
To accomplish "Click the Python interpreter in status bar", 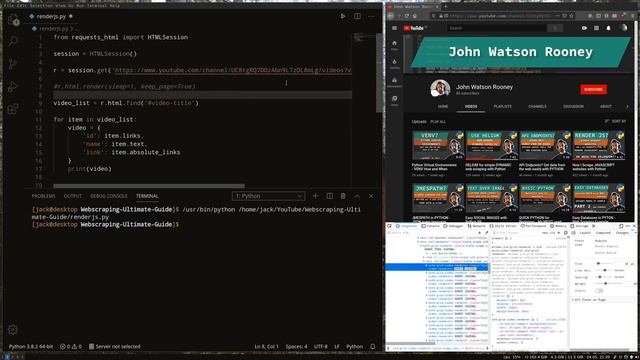I will 31,347.
